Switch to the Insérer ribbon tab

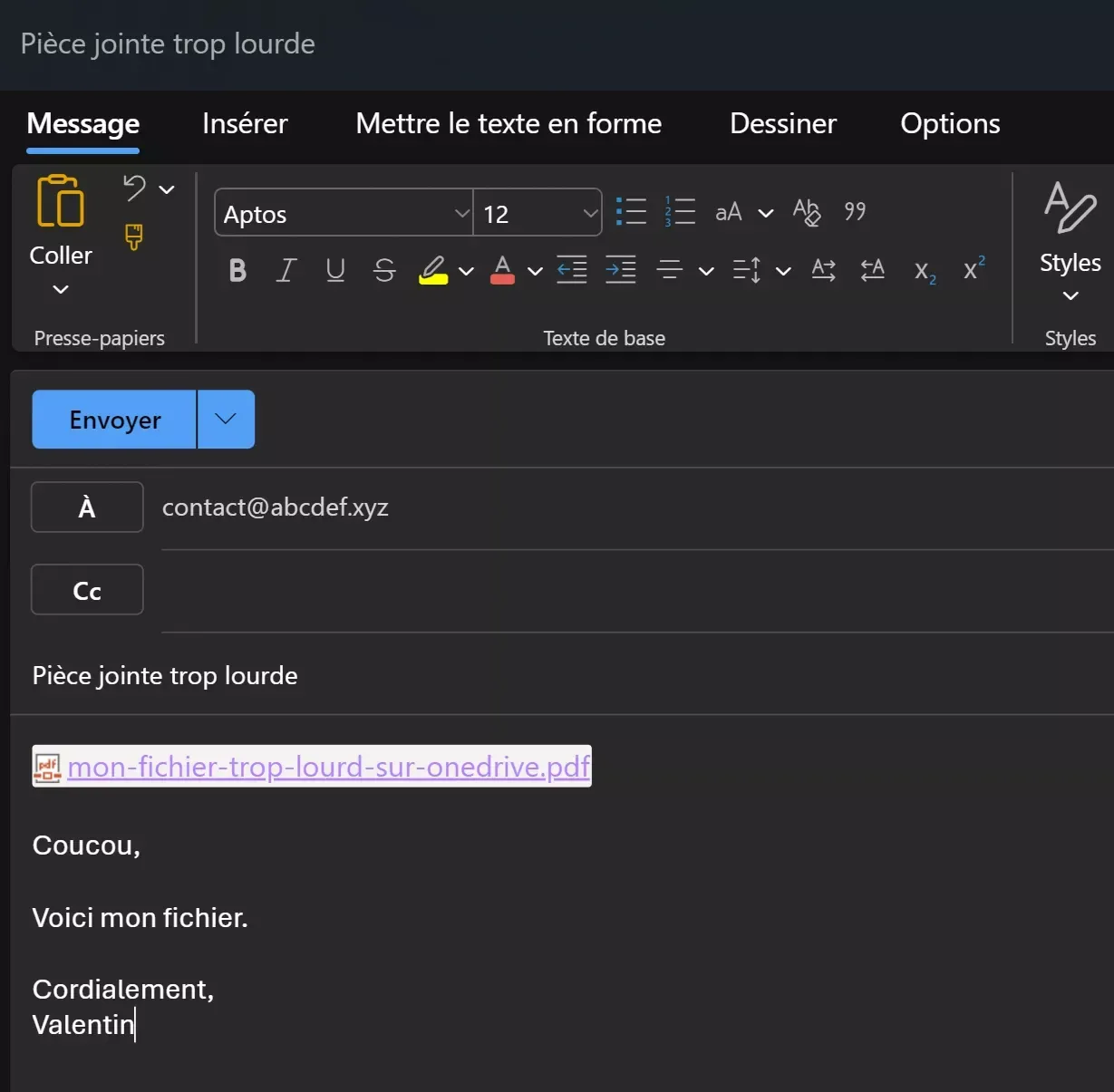click(244, 124)
